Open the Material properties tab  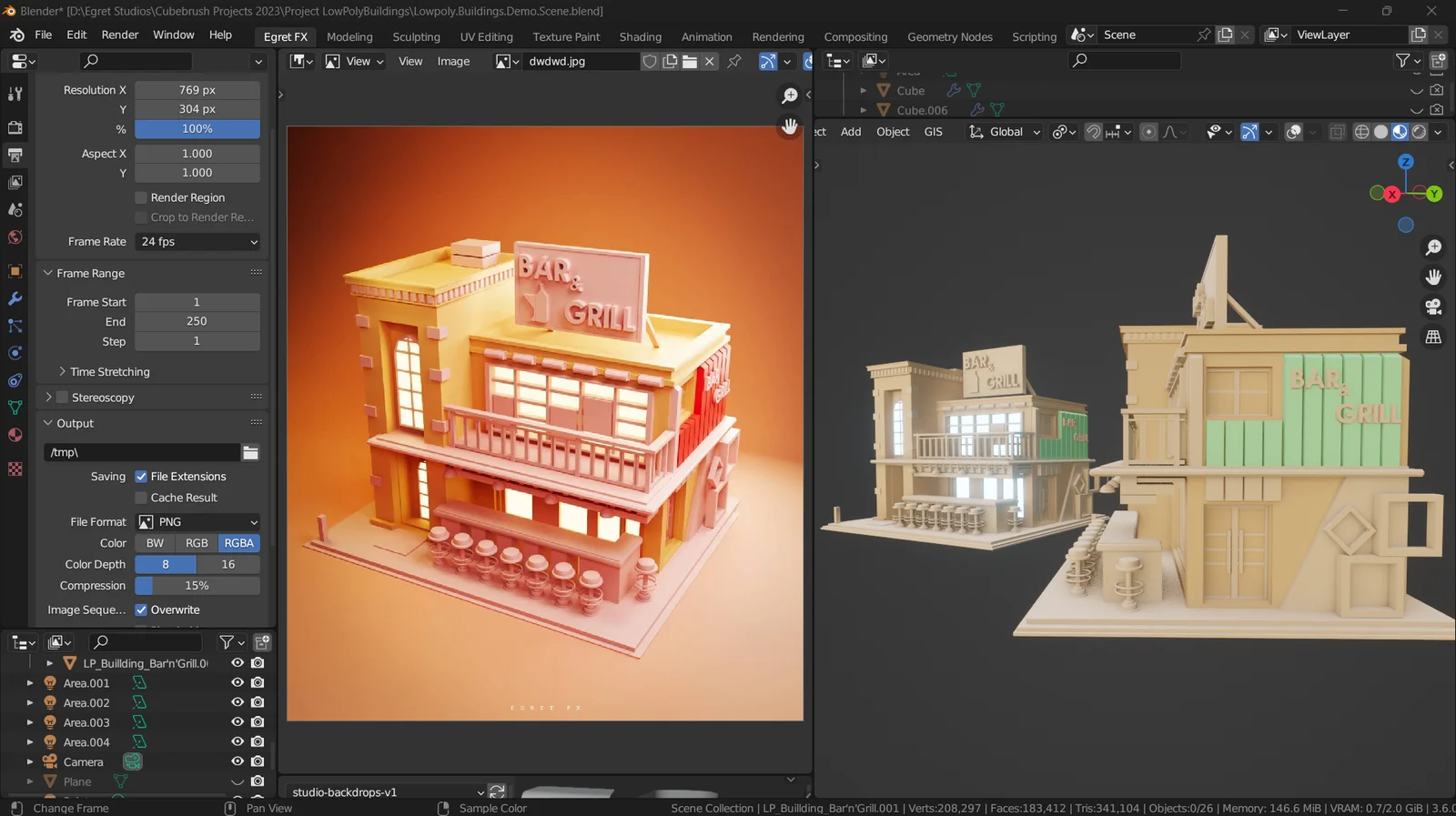15,435
